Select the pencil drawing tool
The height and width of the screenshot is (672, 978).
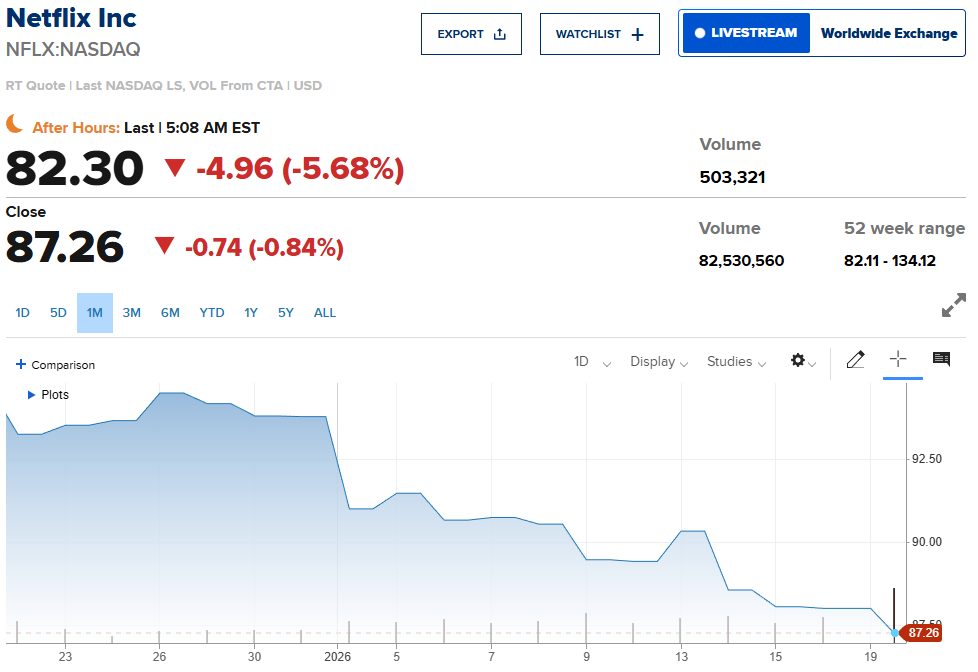tap(855, 360)
